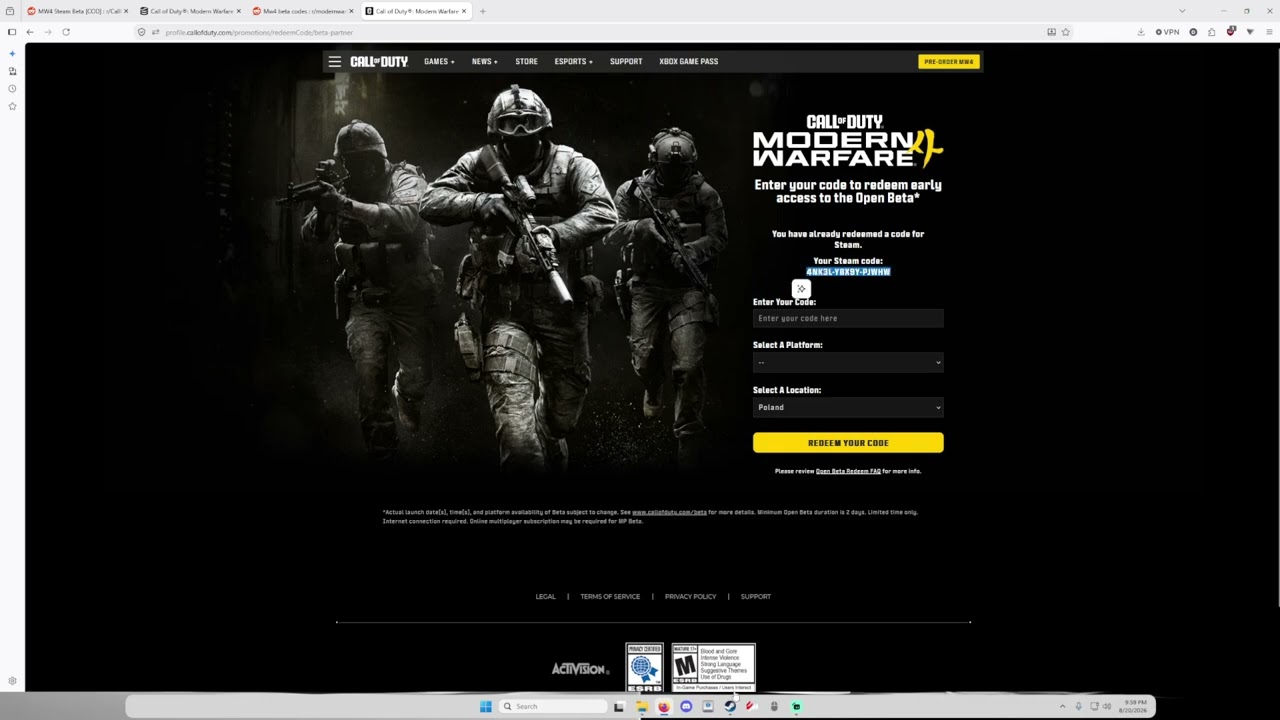Open Discord from the taskbar

(x=686, y=706)
